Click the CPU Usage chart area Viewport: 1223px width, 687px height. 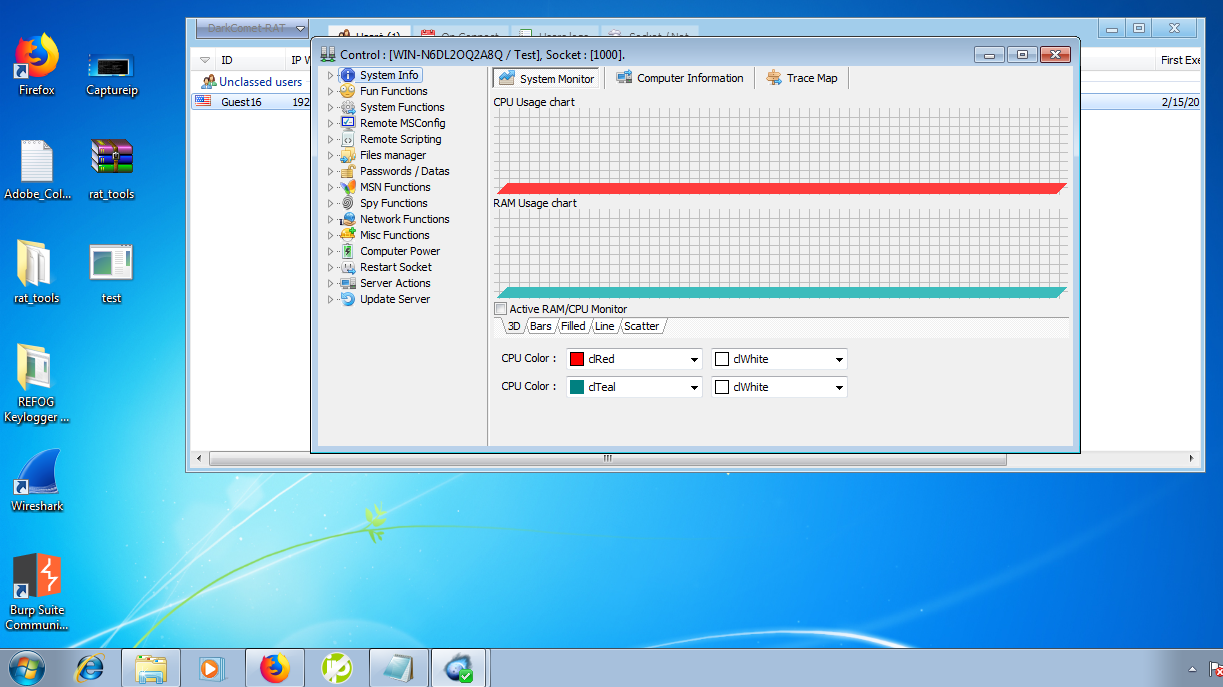click(781, 152)
